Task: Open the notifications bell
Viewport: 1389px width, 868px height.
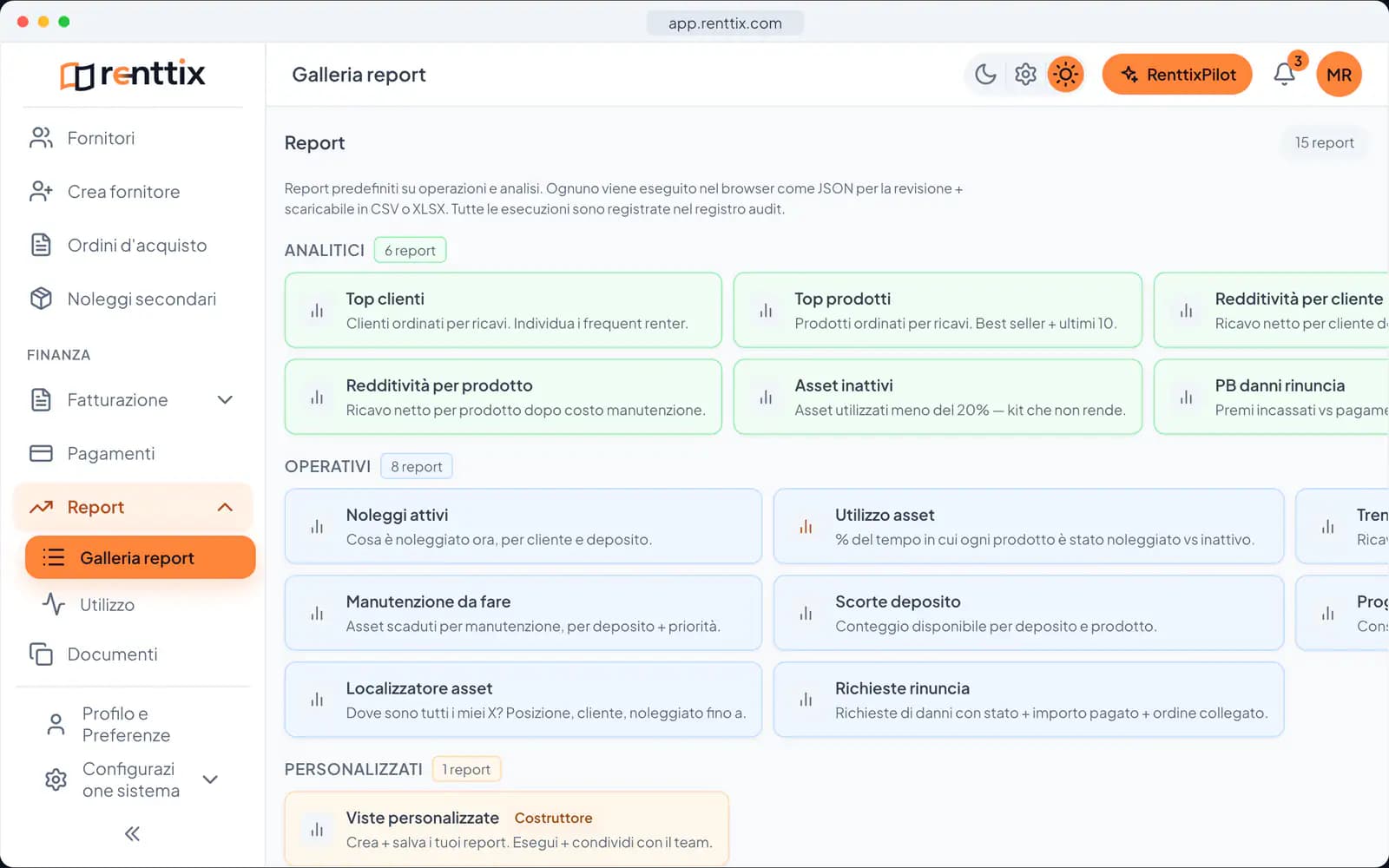Action: [1285, 75]
